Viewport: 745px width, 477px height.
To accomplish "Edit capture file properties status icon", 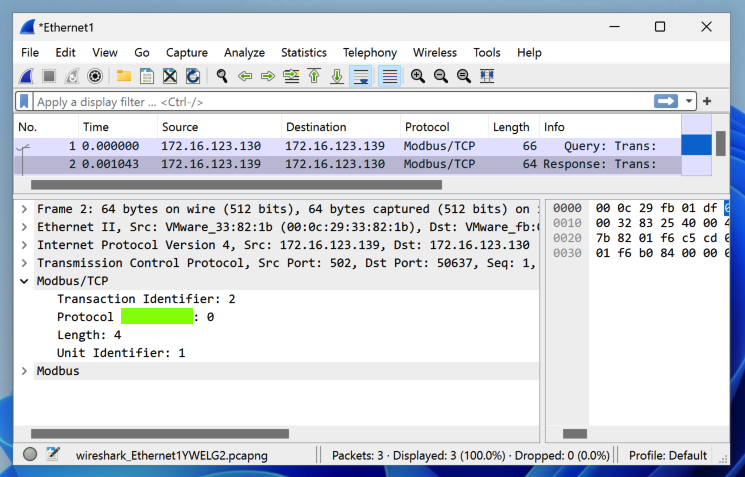I will tap(53, 455).
